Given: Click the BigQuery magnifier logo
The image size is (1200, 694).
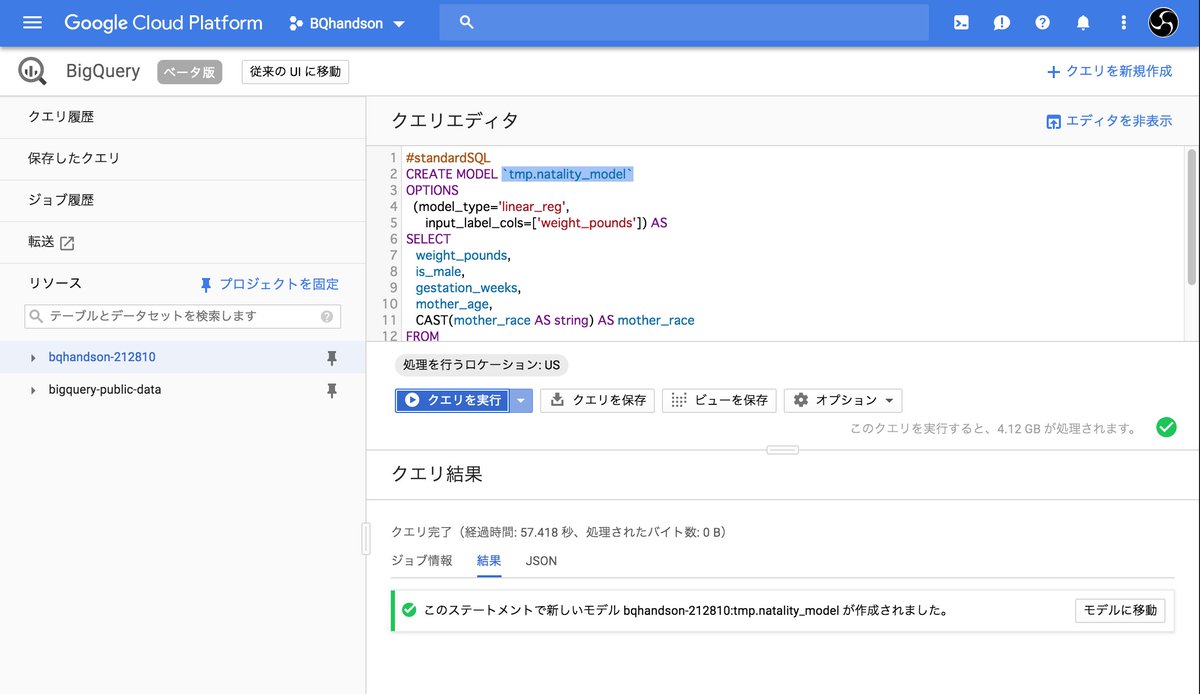Looking at the screenshot, I should (x=33, y=71).
